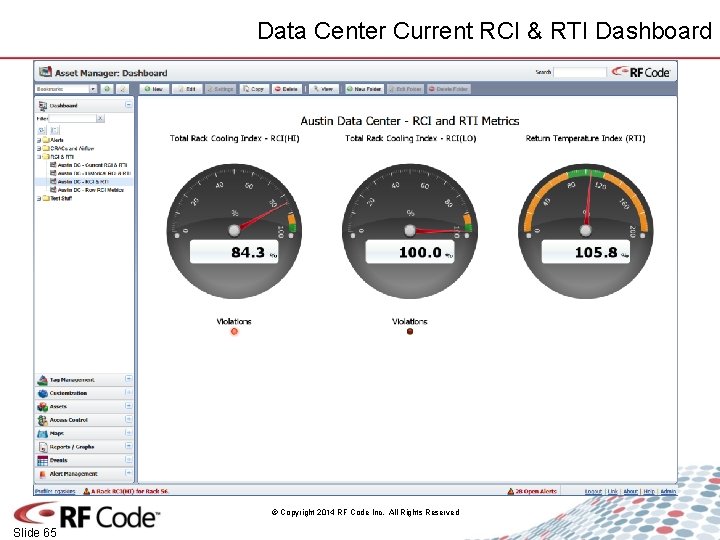Open Austin DC - Row RCI Metrics
The width and height of the screenshot is (720, 540).
pyautogui.click(x=90, y=190)
